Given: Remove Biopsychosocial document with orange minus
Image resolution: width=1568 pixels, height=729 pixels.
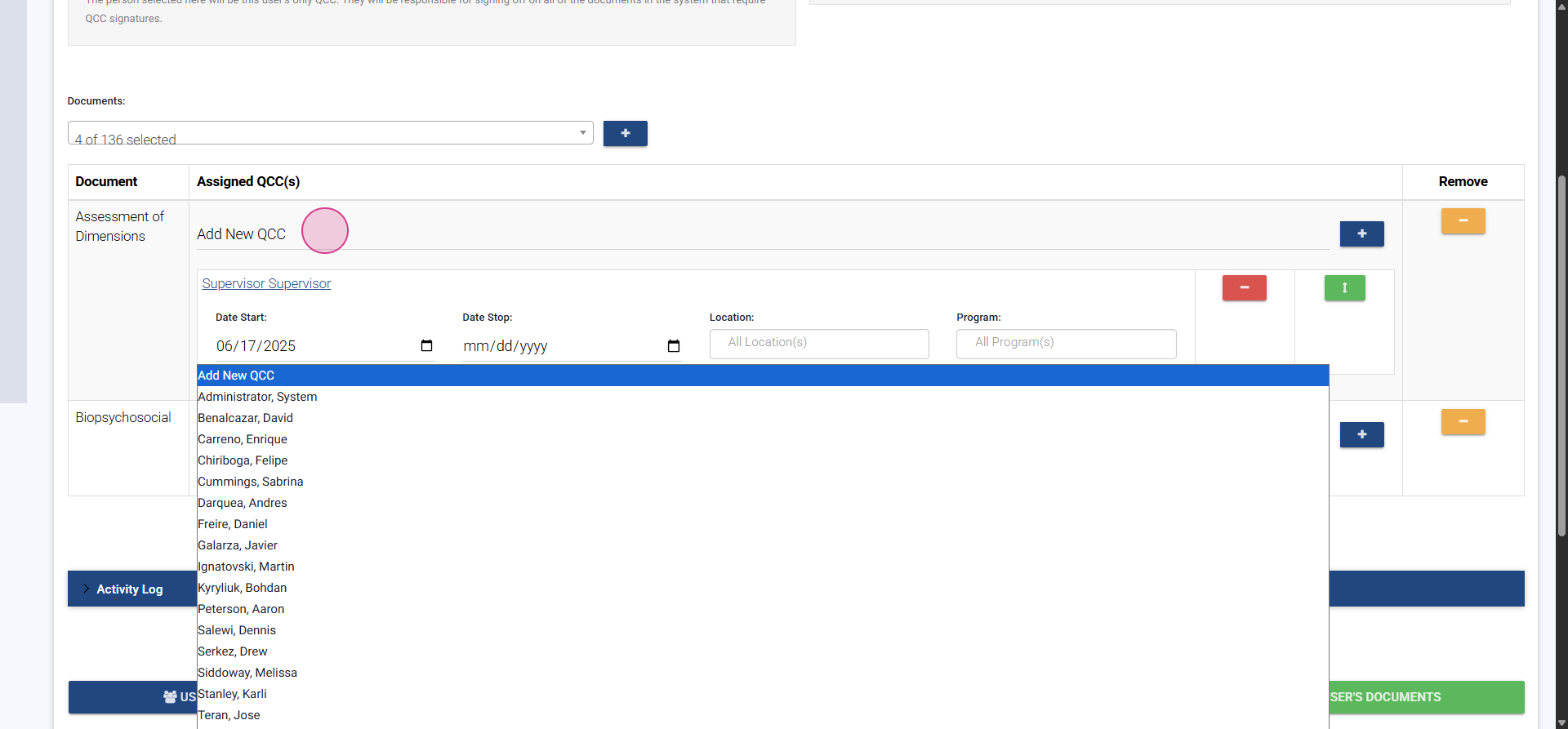Looking at the screenshot, I should tap(1463, 421).
